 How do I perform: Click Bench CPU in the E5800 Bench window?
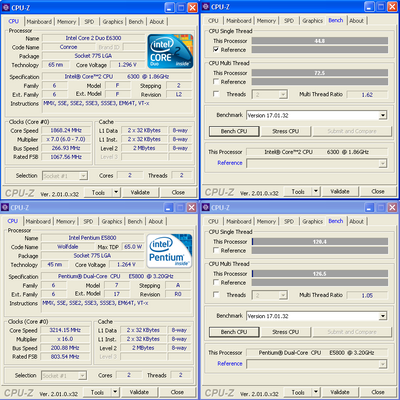pos(234,332)
